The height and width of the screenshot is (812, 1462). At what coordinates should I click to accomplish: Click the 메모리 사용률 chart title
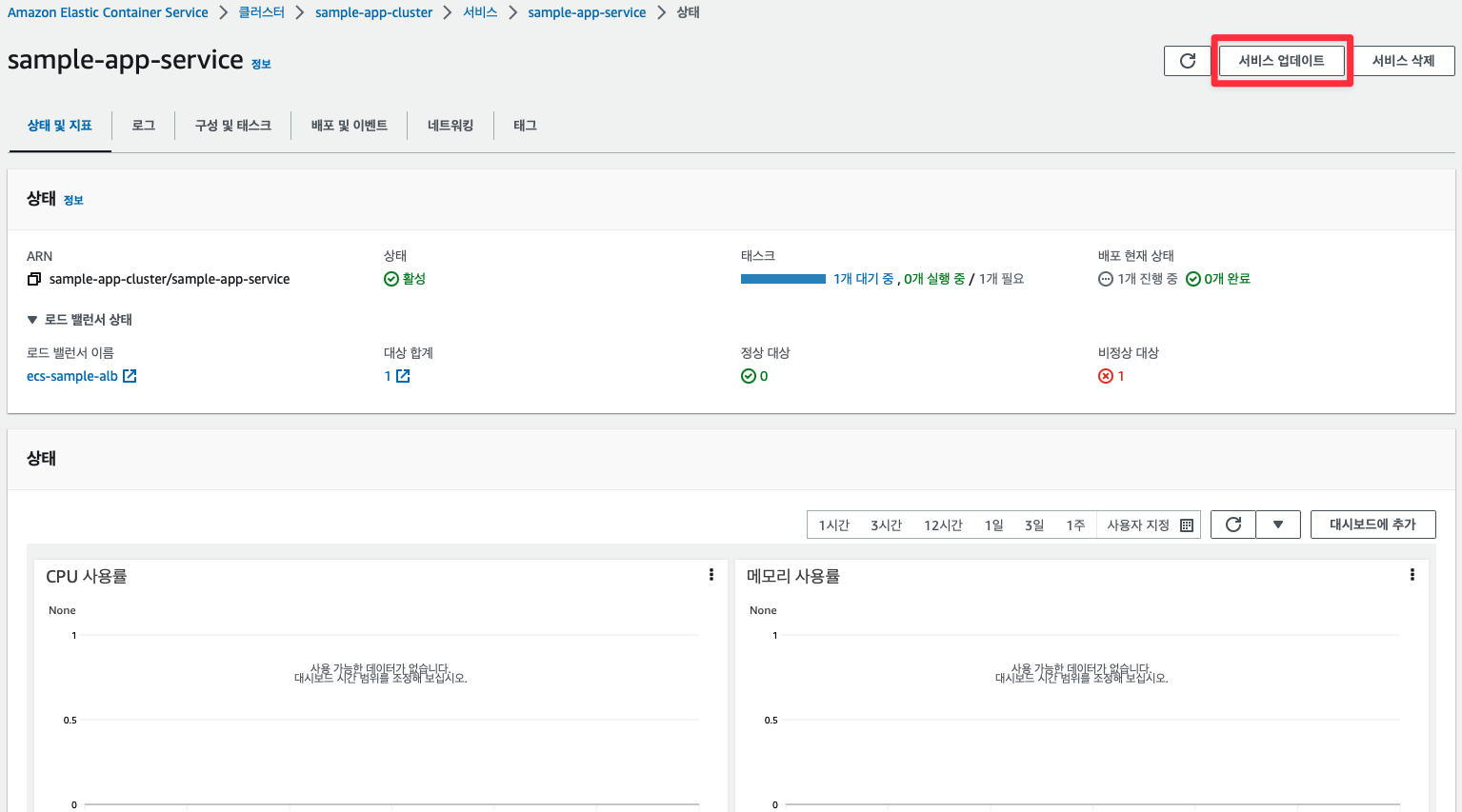click(793, 576)
